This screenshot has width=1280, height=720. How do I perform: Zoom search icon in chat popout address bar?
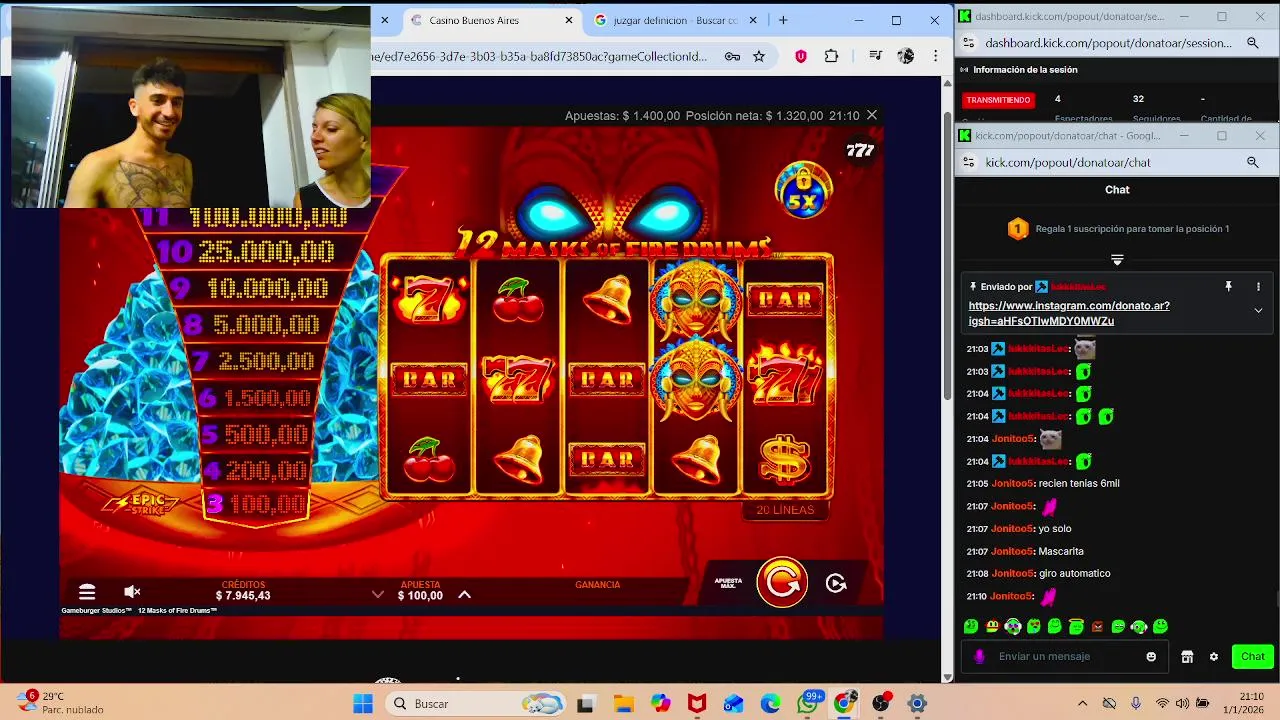click(1252, 162)
